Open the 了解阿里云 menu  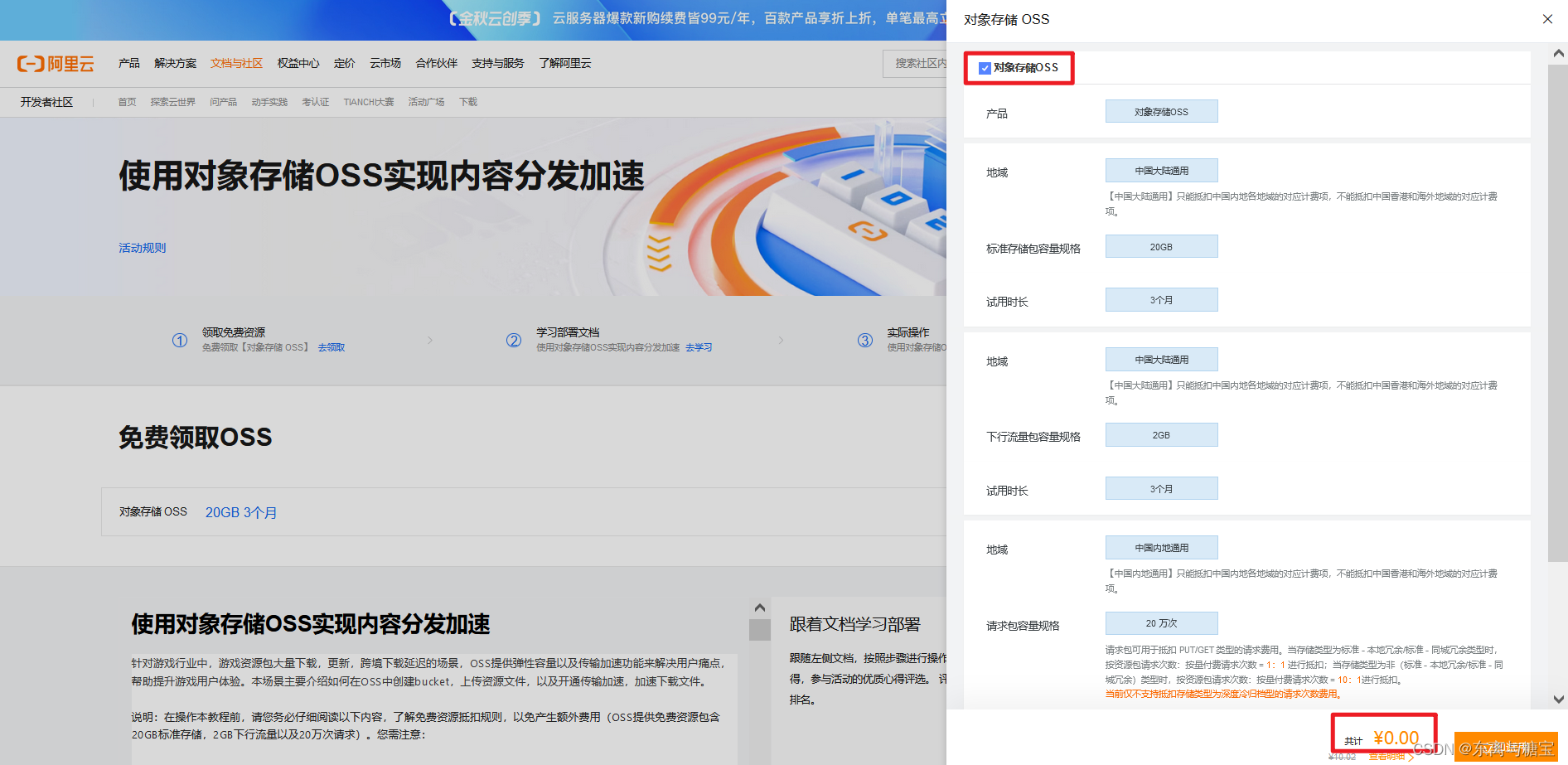click(x=565, y=63)
